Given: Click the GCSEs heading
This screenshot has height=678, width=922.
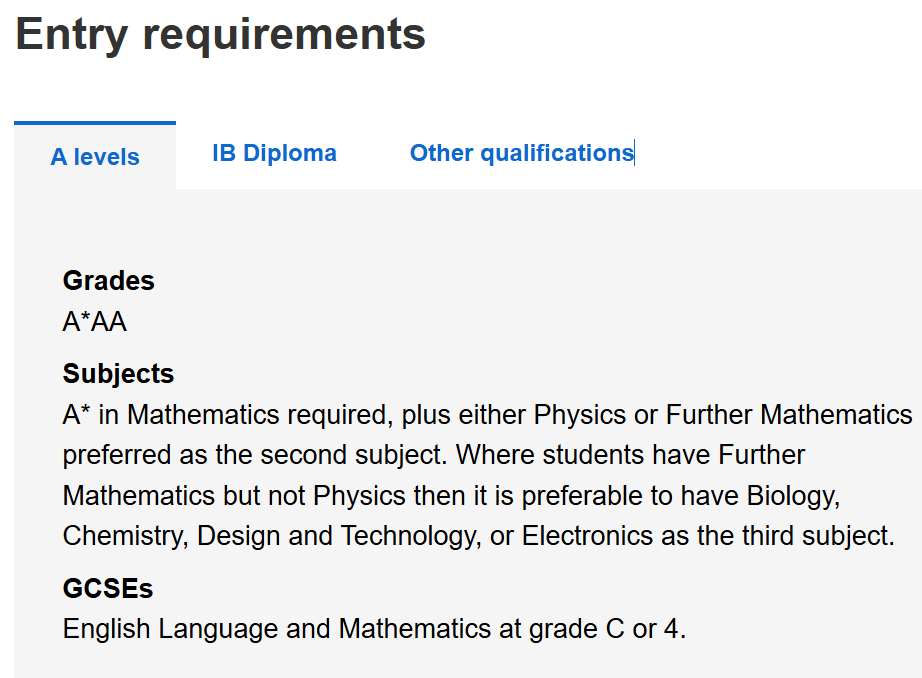Looking at the screenshot, I should (108, 589).
